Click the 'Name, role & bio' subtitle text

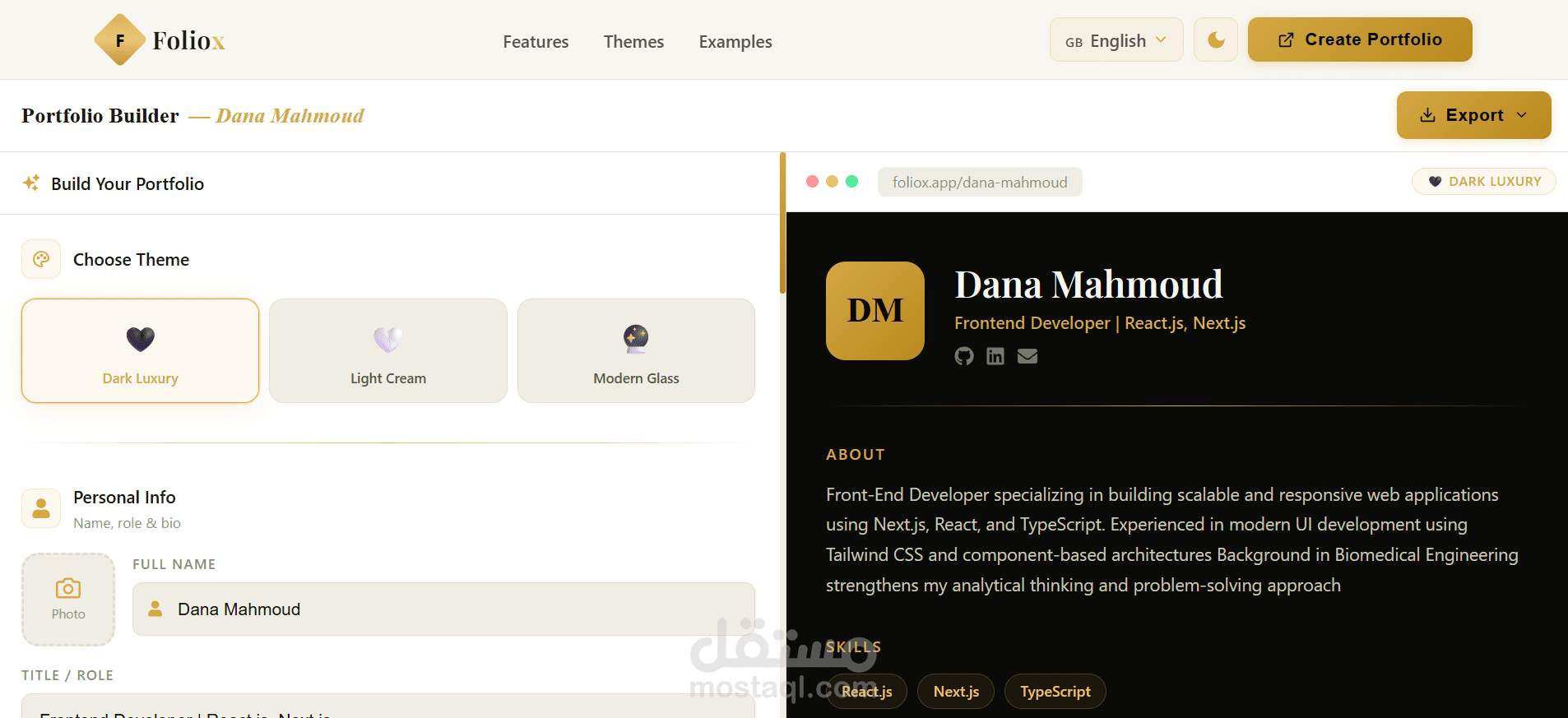tap(127, 523)
